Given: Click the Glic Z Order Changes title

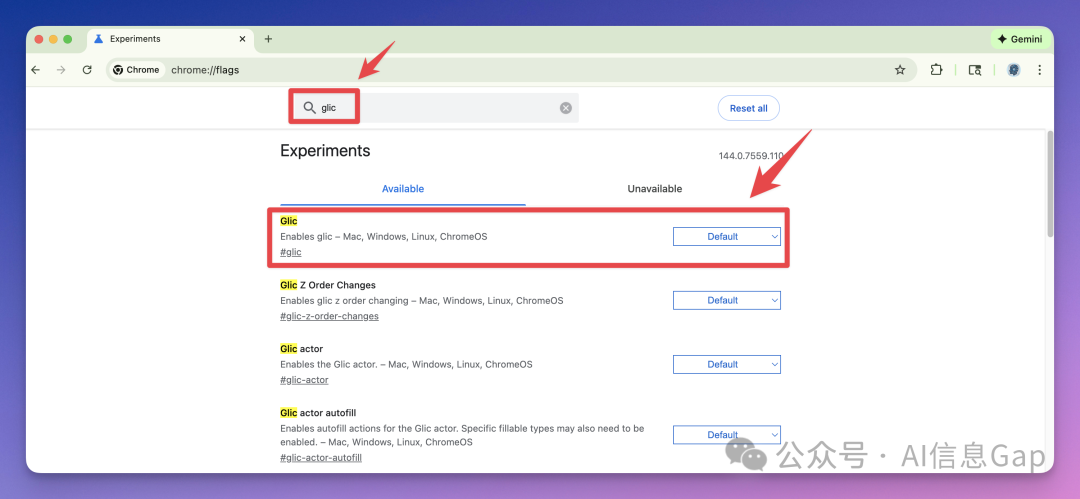Looking at the screenshot, I should tap(328, 285).
